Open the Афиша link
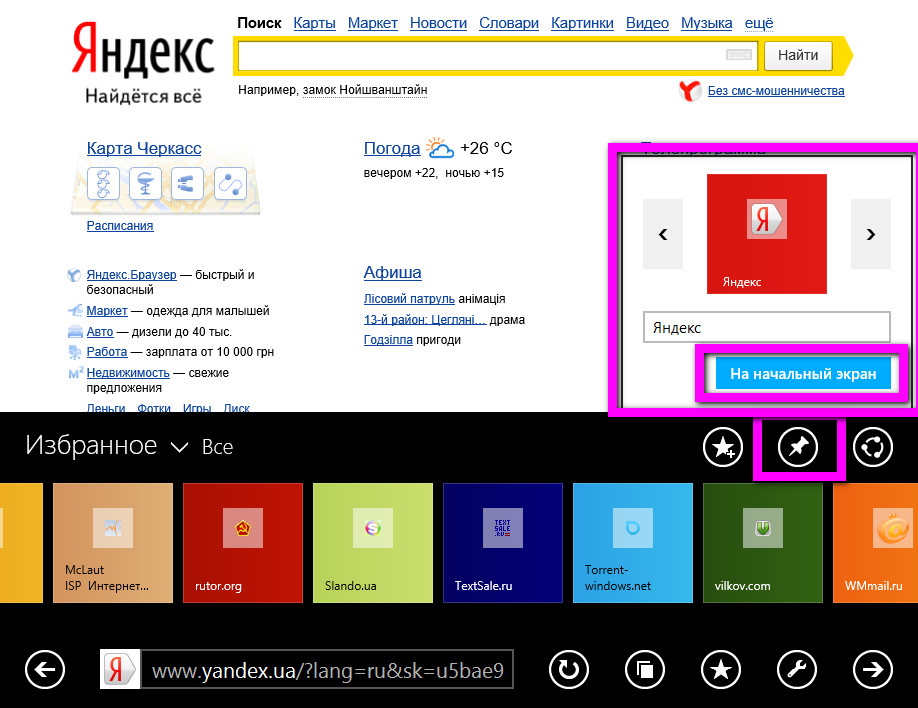Screen dimensions: 918x708 pyautogui.click(x=392, y=272)
